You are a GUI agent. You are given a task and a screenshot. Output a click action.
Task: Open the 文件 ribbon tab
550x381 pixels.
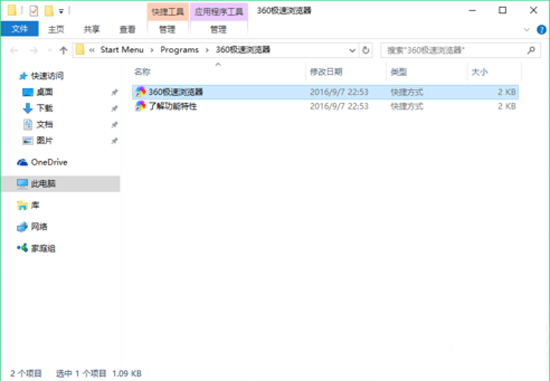pos(20,29)
